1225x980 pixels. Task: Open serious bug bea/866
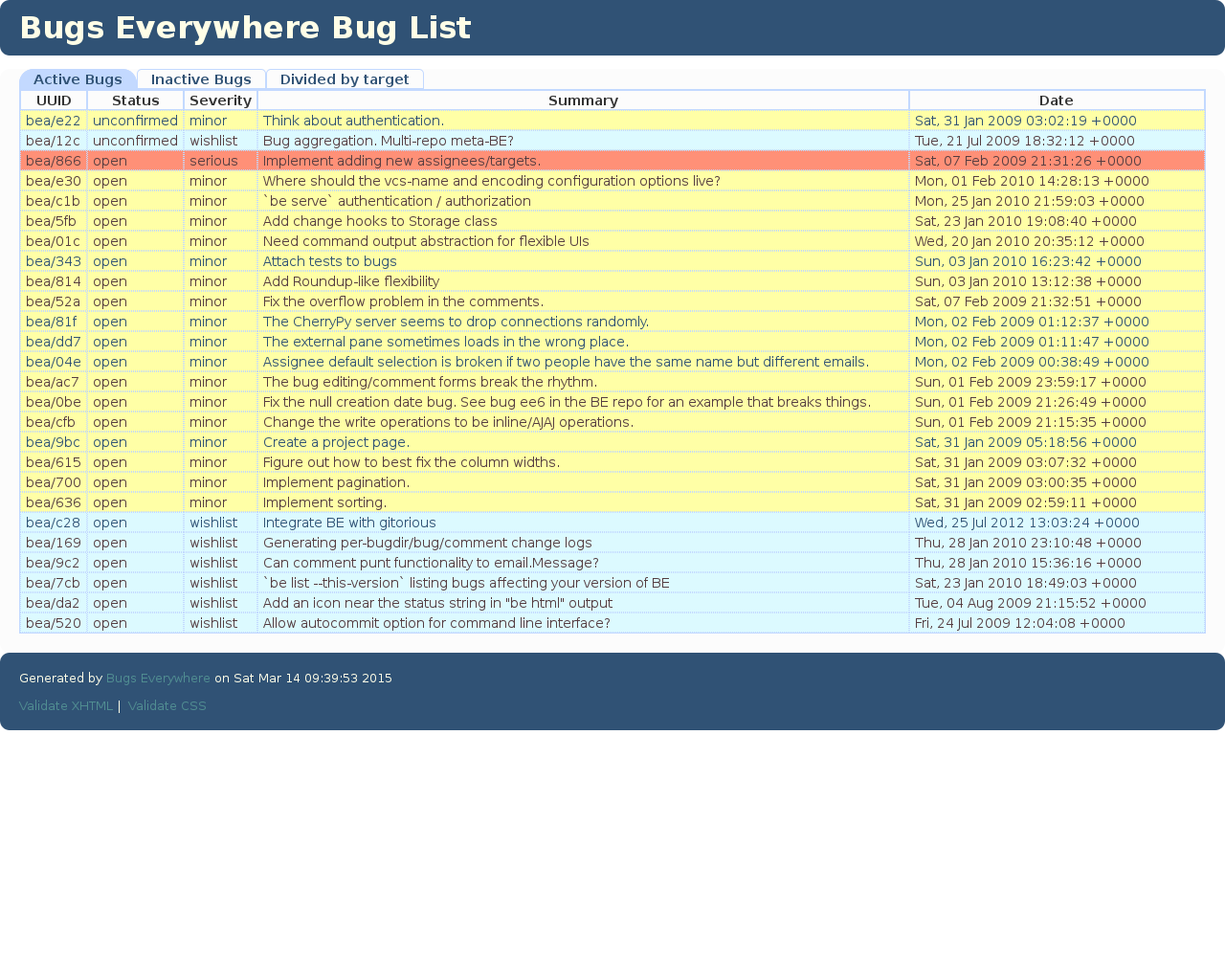[x=54, y=161]
